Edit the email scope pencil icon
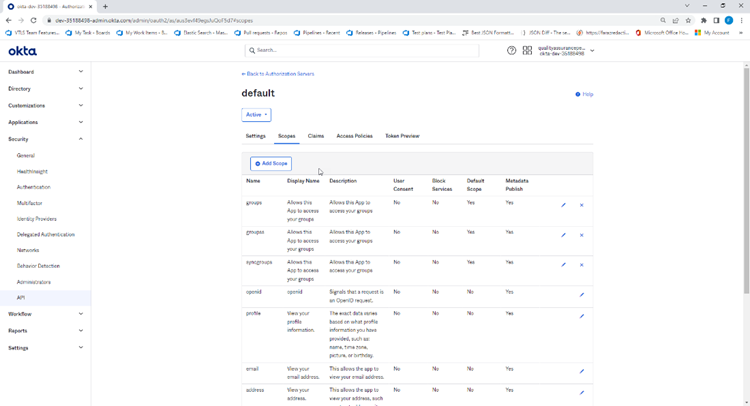The width and height of the screenshot is (750, 406). point(582,371)
